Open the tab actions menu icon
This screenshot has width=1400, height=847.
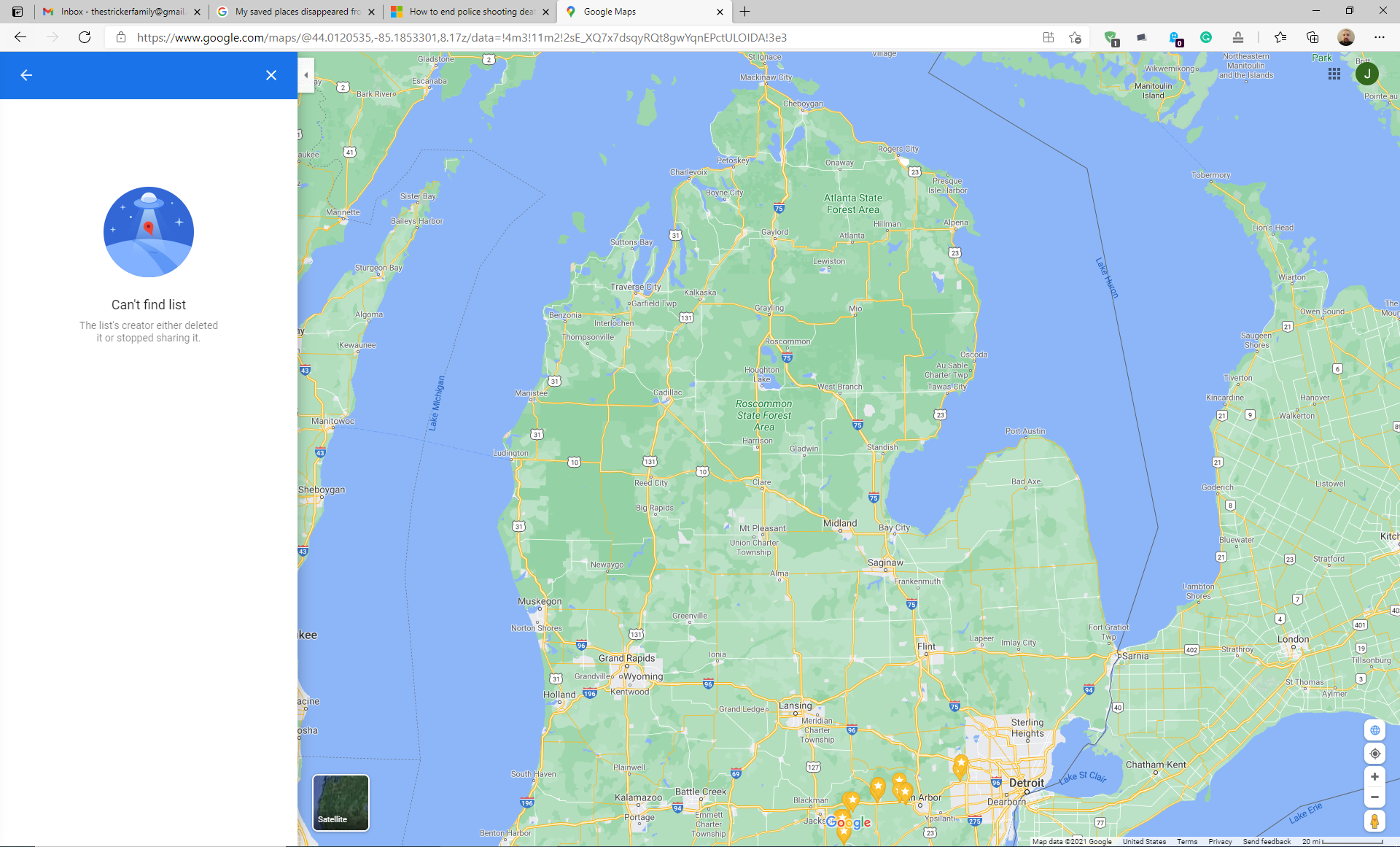coord(17,12)
